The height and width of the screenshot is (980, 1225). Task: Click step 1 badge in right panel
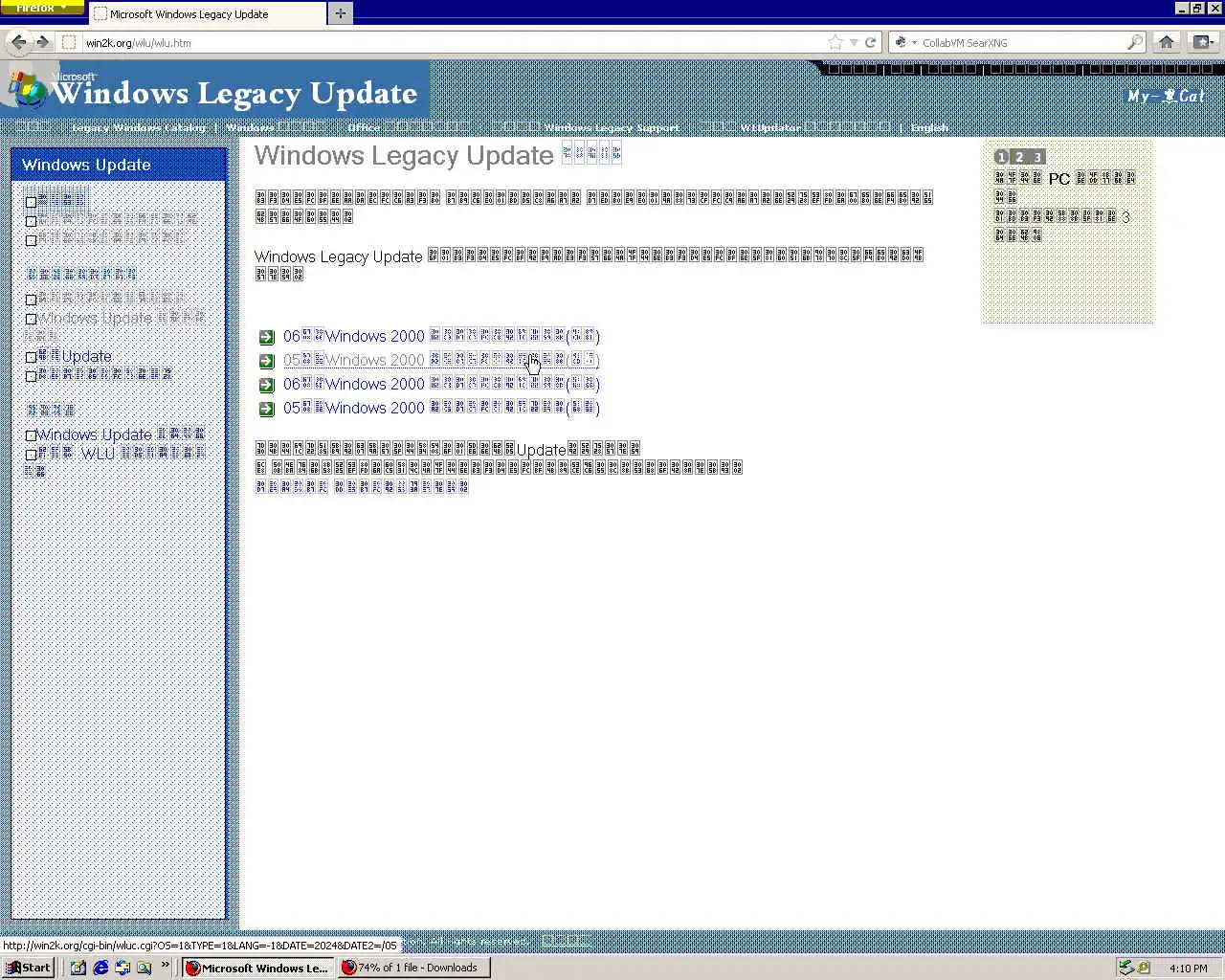coord(1001,157)
